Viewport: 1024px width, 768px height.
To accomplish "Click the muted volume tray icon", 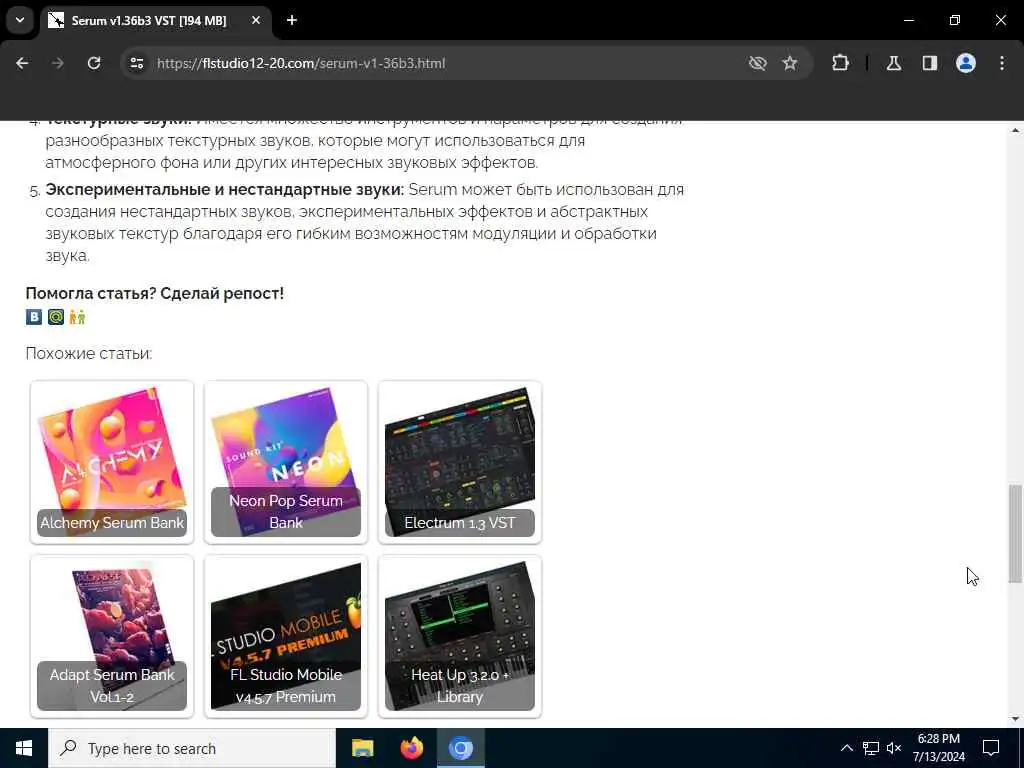I will (894, 748).
